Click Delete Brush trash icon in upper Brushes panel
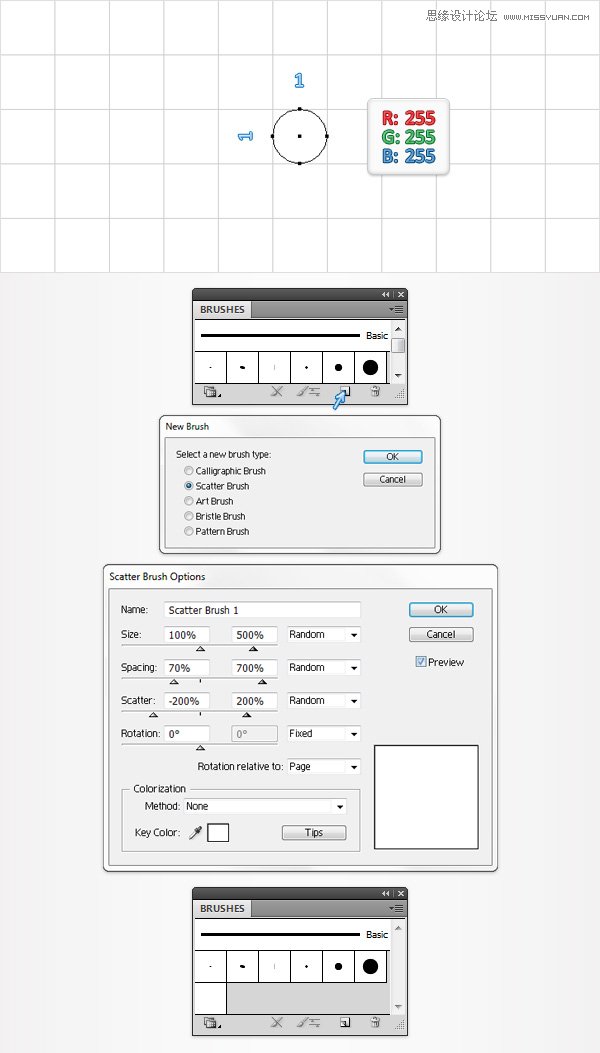 (x=376, y=392)
